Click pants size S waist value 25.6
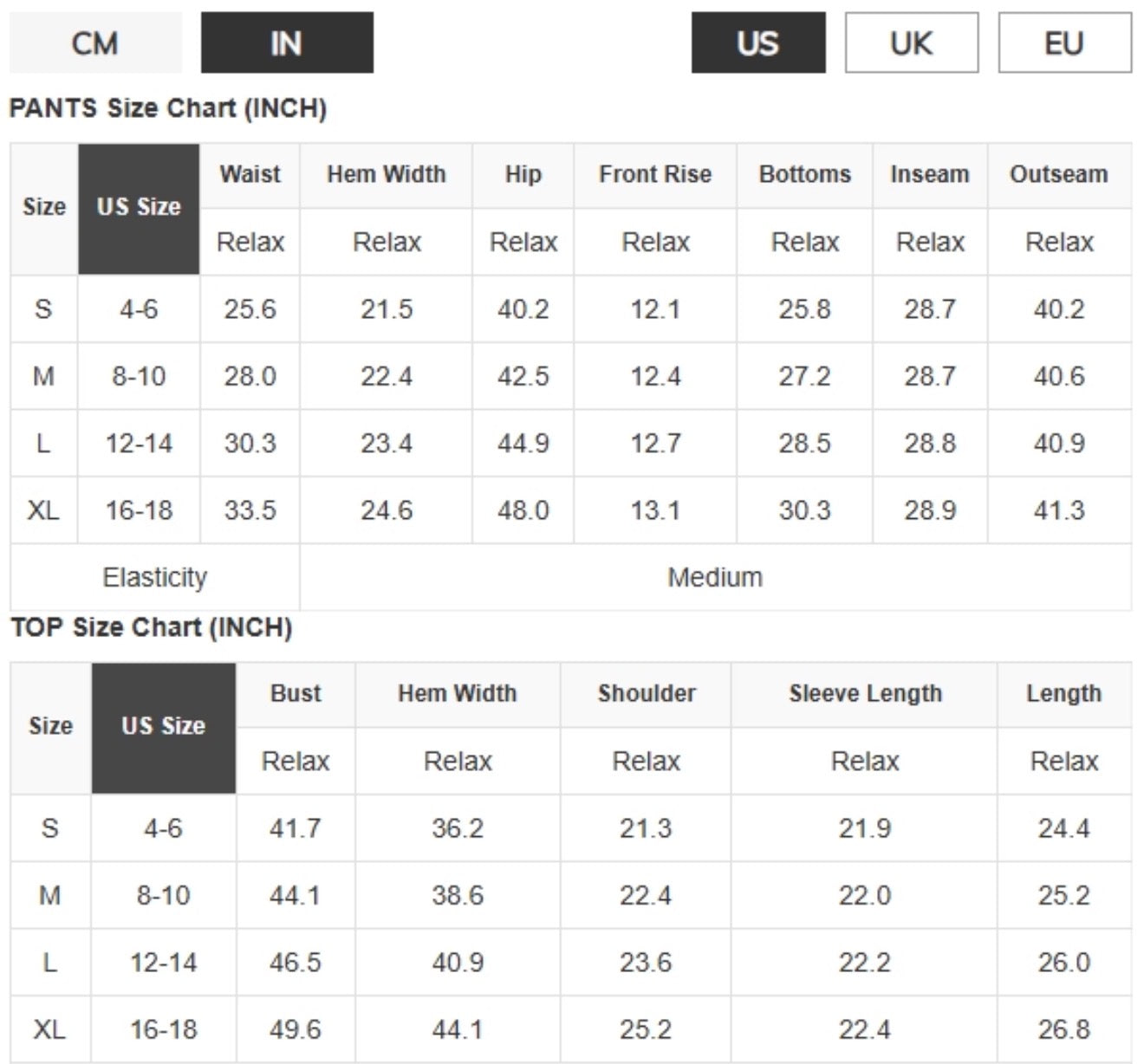 pyautogui.click(x=250, y=309)
